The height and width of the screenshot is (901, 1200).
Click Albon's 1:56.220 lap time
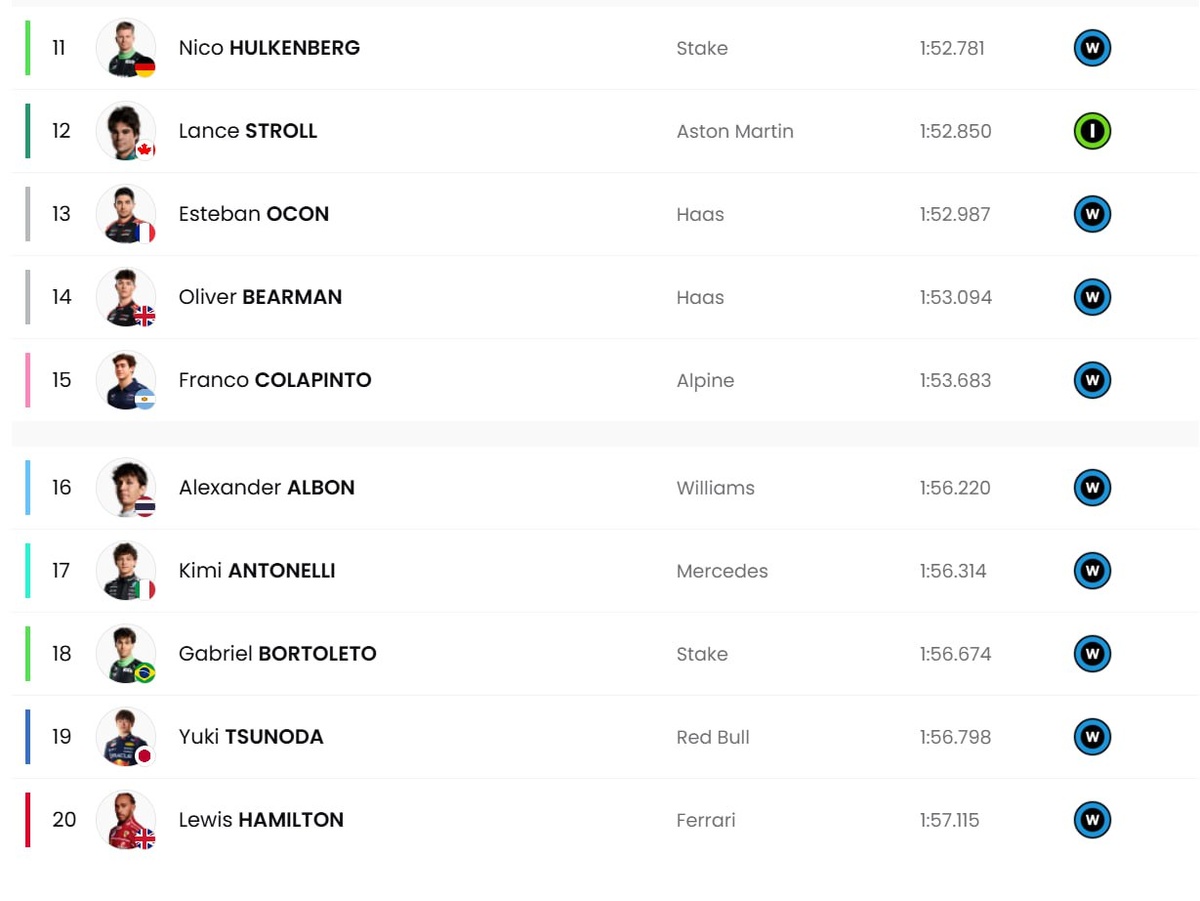pyautogui.click(x=955, y=488)
